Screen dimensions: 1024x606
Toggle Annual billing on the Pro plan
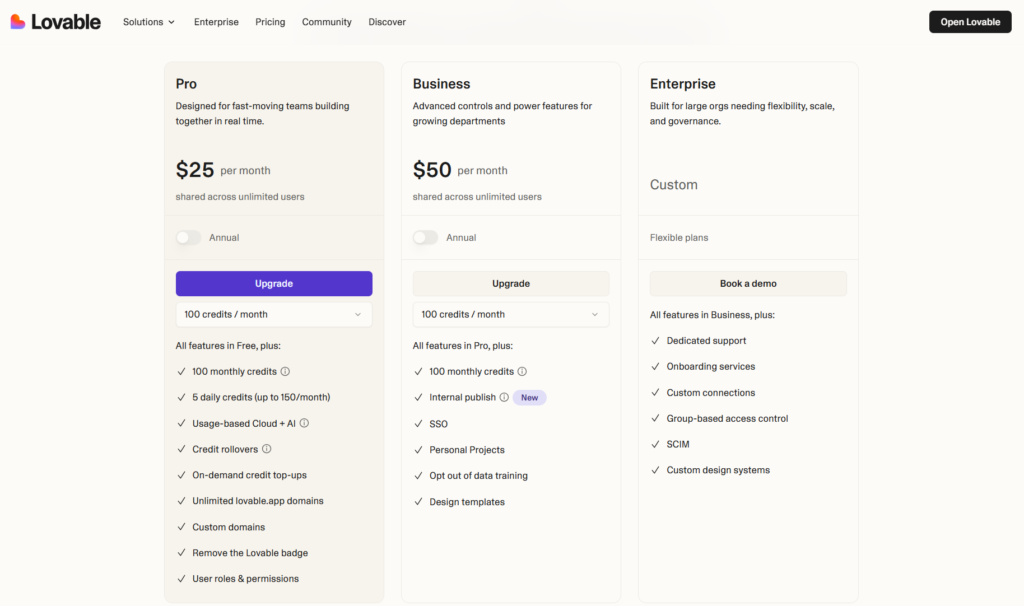point(187,237)
